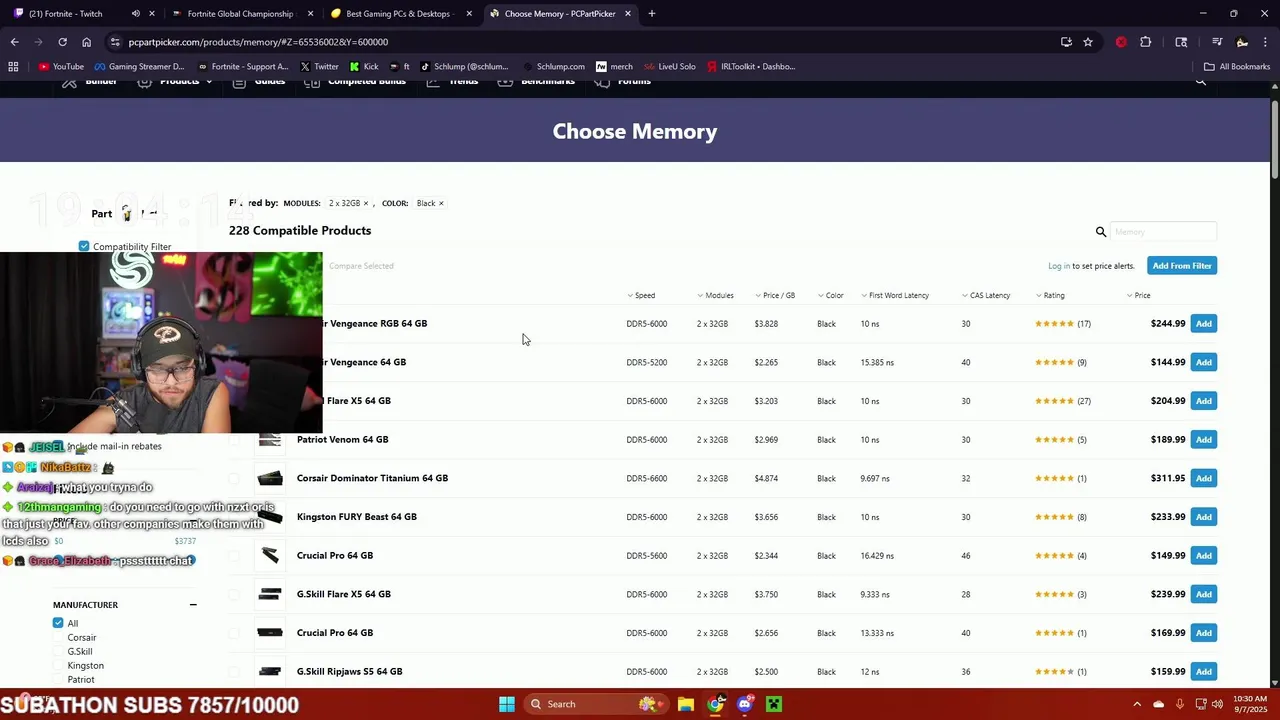1280x720 pixels.
Task: Open the All Bookmarks folder
Action: [x=1237, y=67]
